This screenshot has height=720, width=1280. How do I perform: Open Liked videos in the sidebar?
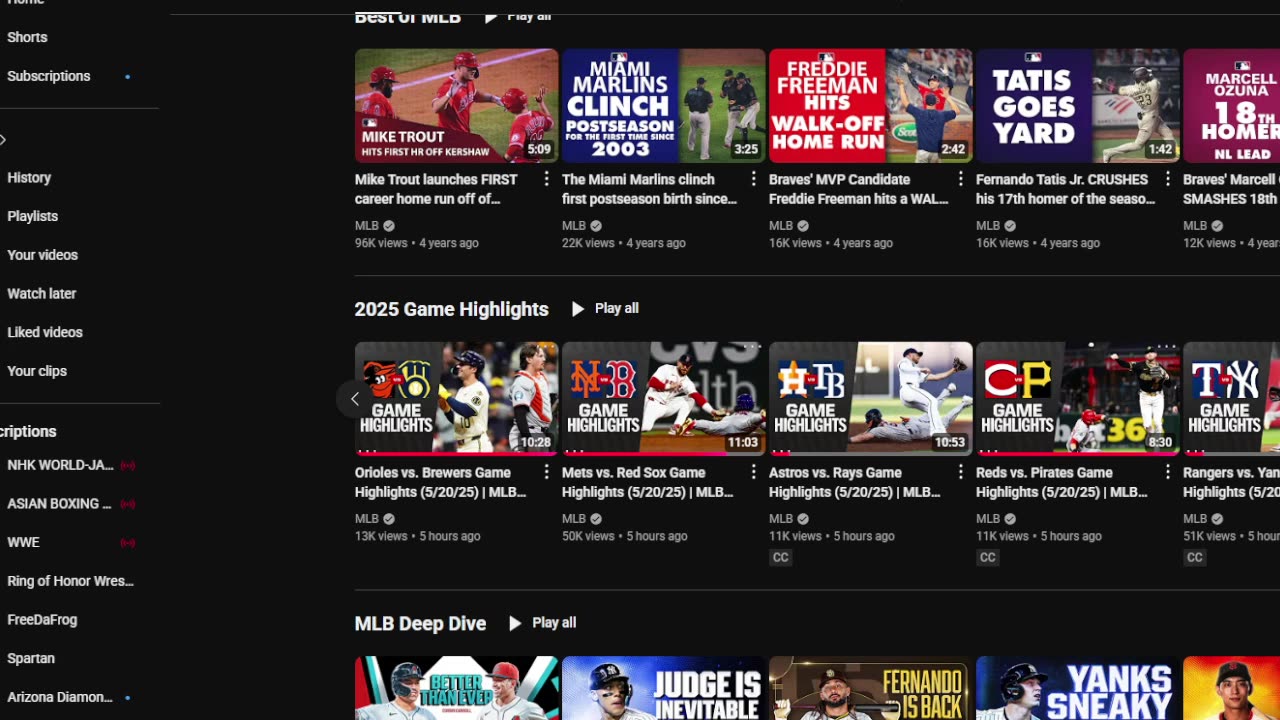point(45,332)
